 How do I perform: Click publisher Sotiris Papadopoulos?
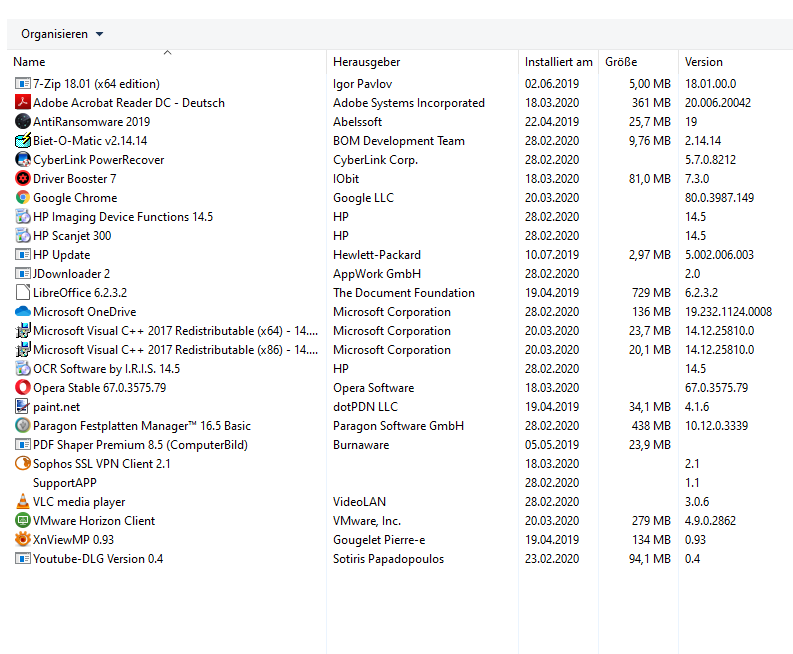pos(388,559)
